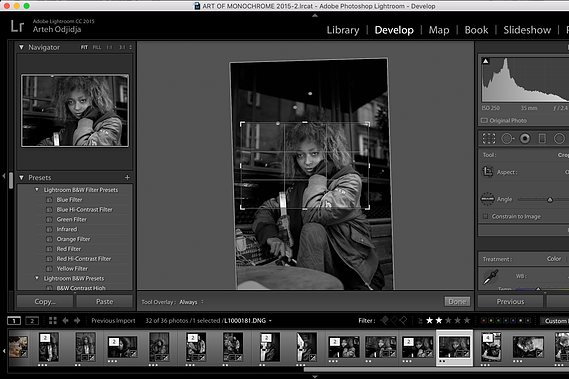Click catalog document icon in title bar
The height and width of the screenshot is (379, 569).
point(197,6)
